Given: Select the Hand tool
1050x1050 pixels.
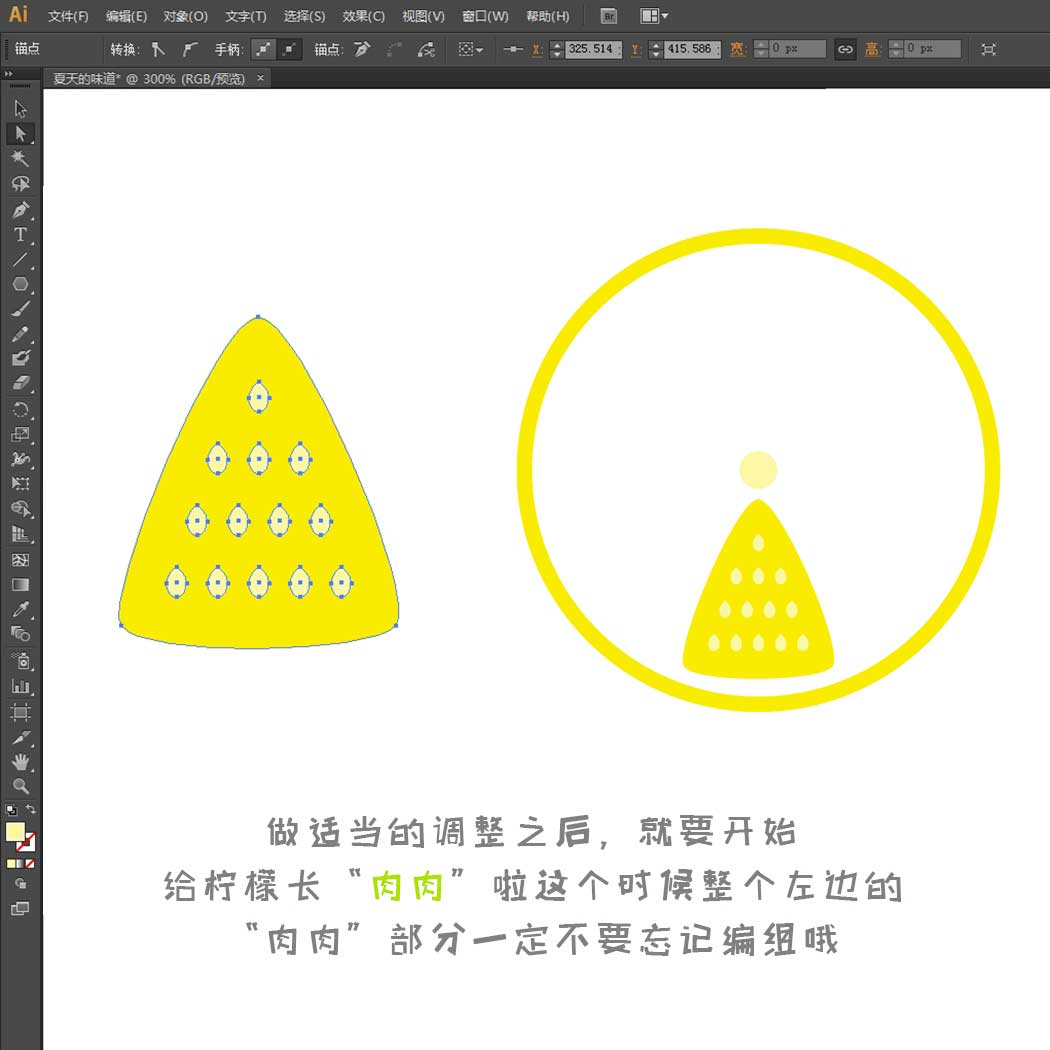Looking at the screenshot, I should tap(20, 762).
